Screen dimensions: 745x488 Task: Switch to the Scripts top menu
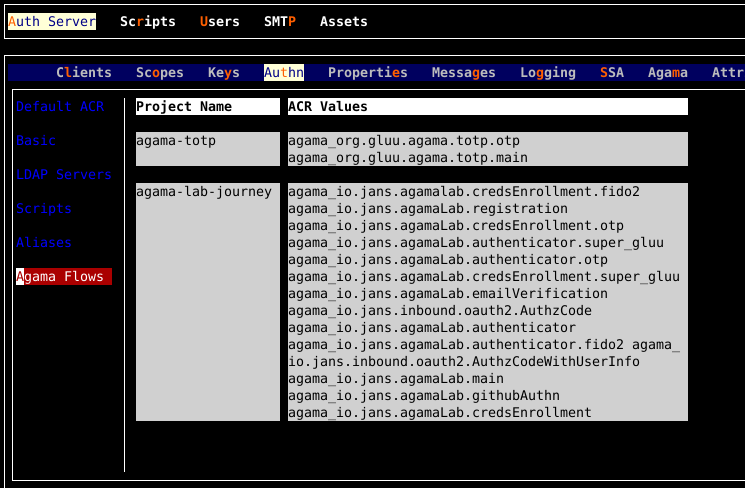[x=147, y=21]
